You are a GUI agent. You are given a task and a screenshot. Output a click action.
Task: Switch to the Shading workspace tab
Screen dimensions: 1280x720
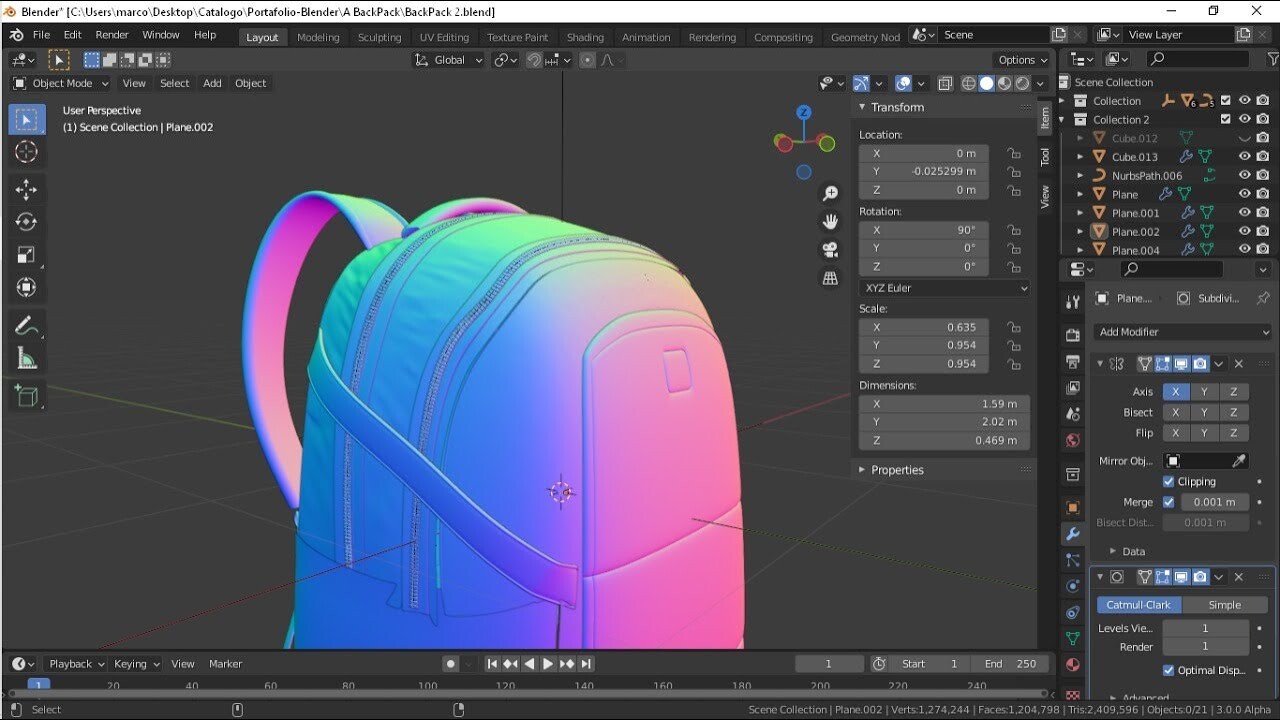click(x=585, y=36)
